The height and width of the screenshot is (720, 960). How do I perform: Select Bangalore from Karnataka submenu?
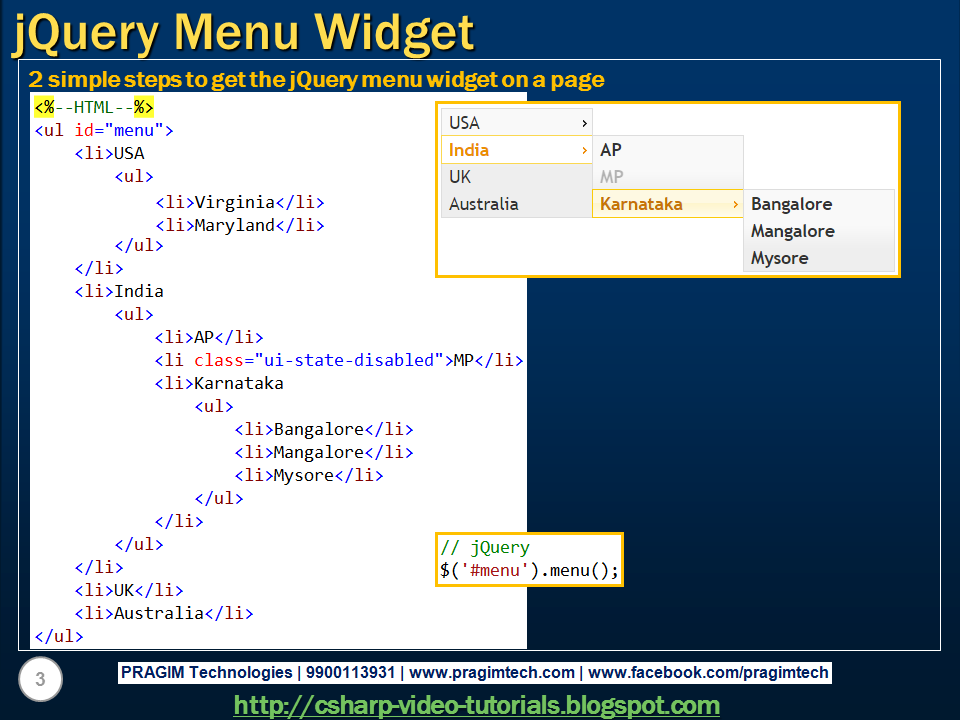(x=791, y=203)
